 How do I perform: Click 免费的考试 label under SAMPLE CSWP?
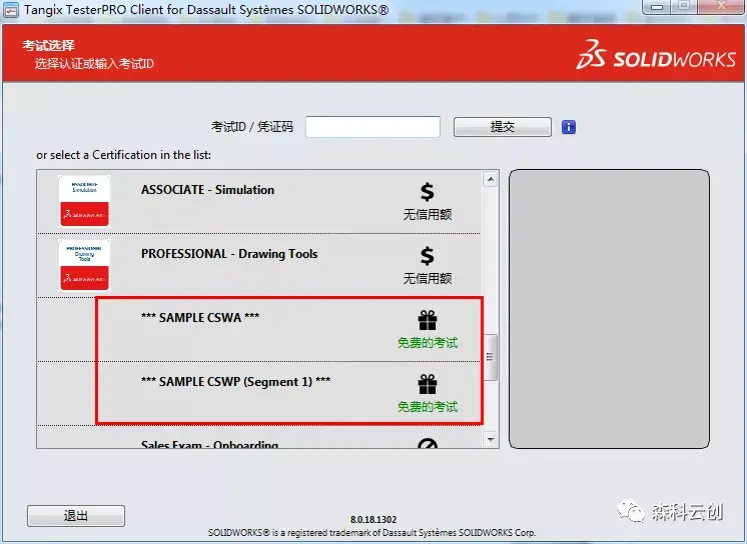[x=427, y=407]
